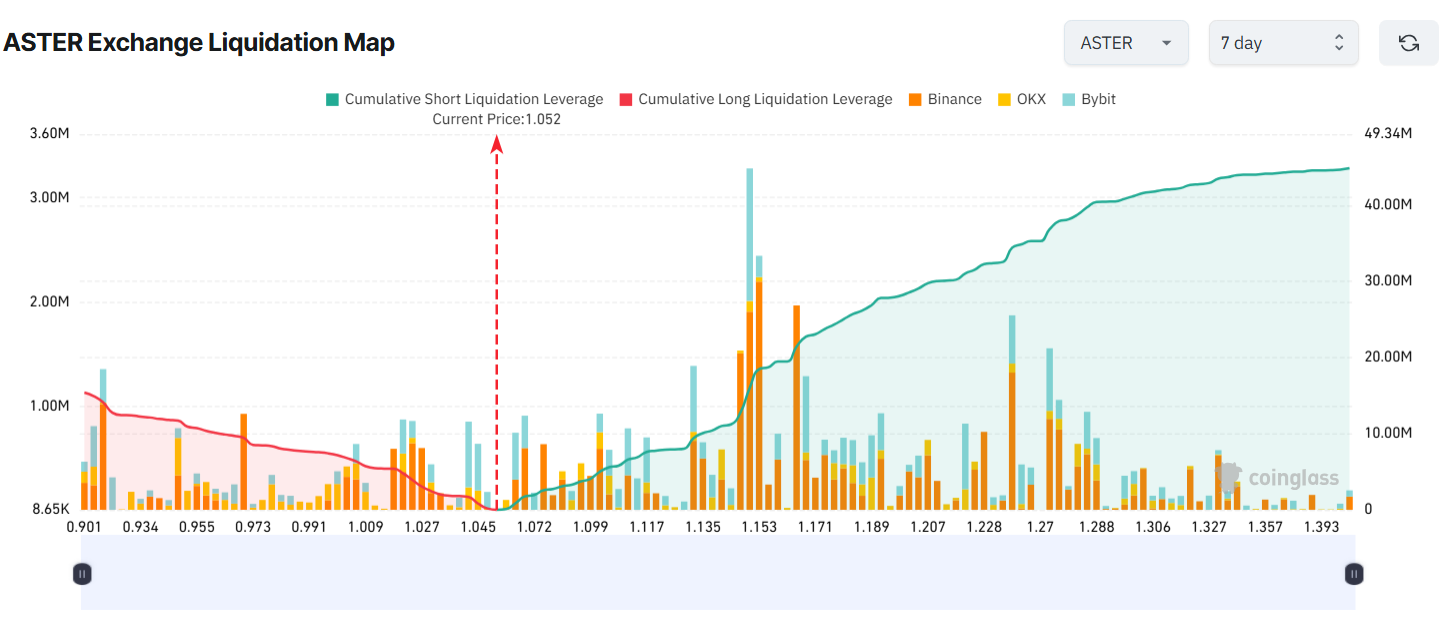Expand the ASTER dropdown arrow
This screenshot has height=622, width=1442.
[x=1165, y=44]
